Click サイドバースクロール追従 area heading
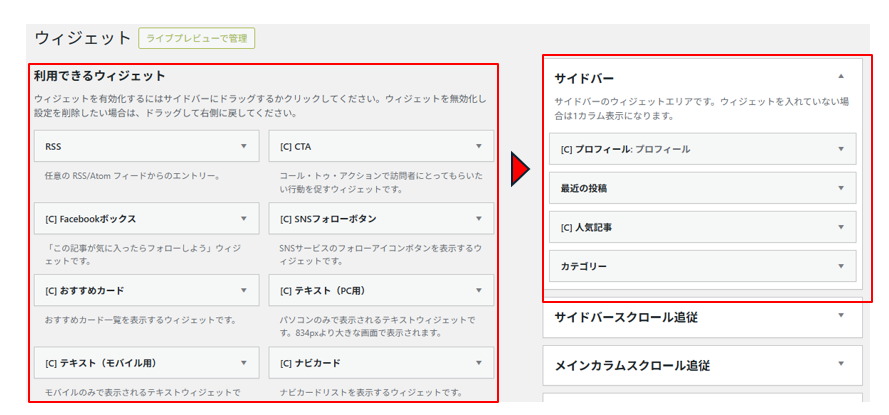Image resolution: width=889 pixels, height=415 pixels. coord(626,317)
